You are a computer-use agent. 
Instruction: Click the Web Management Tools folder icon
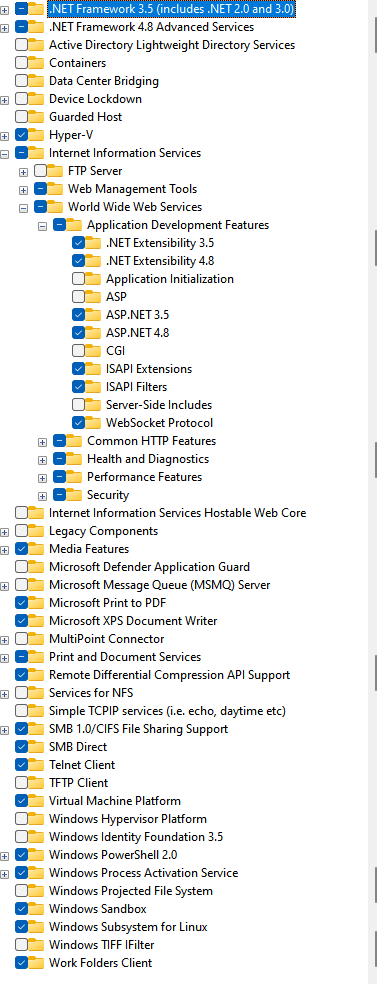click(56, 189)
